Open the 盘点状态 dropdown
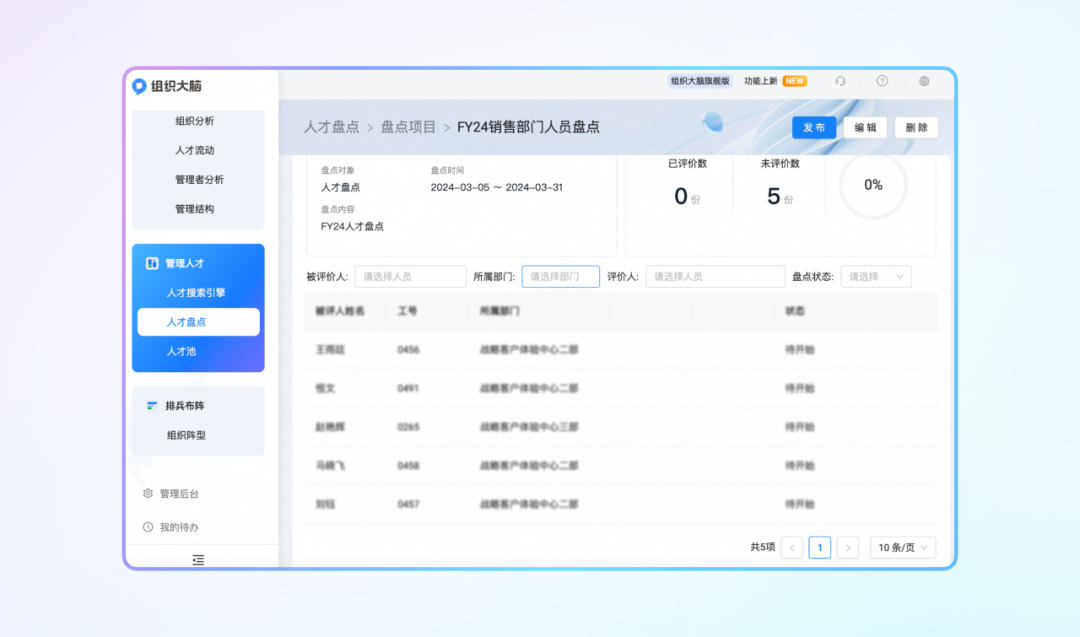The image size is (1080, 637). pyautogui.click(x=875, y=277)
